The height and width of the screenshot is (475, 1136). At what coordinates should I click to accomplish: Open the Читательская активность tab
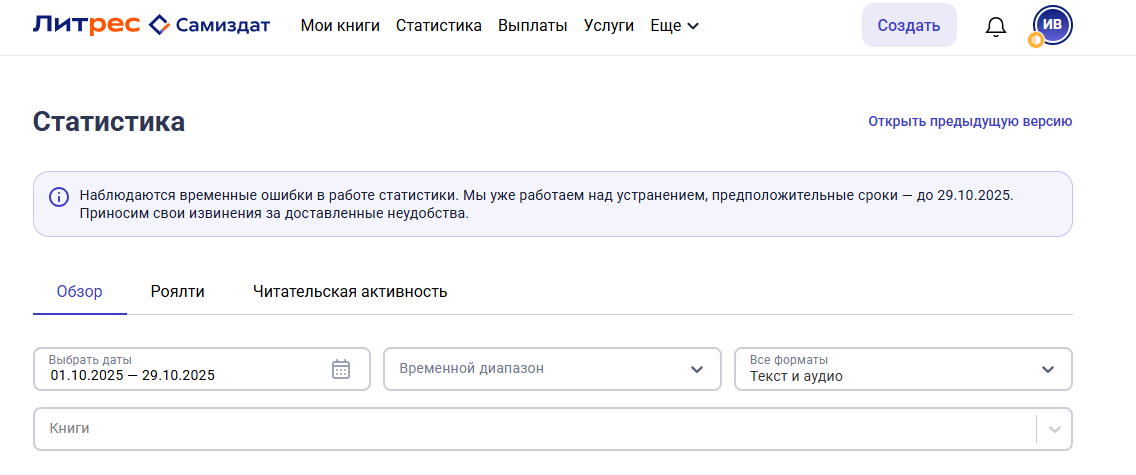click(x=349, y=292)
